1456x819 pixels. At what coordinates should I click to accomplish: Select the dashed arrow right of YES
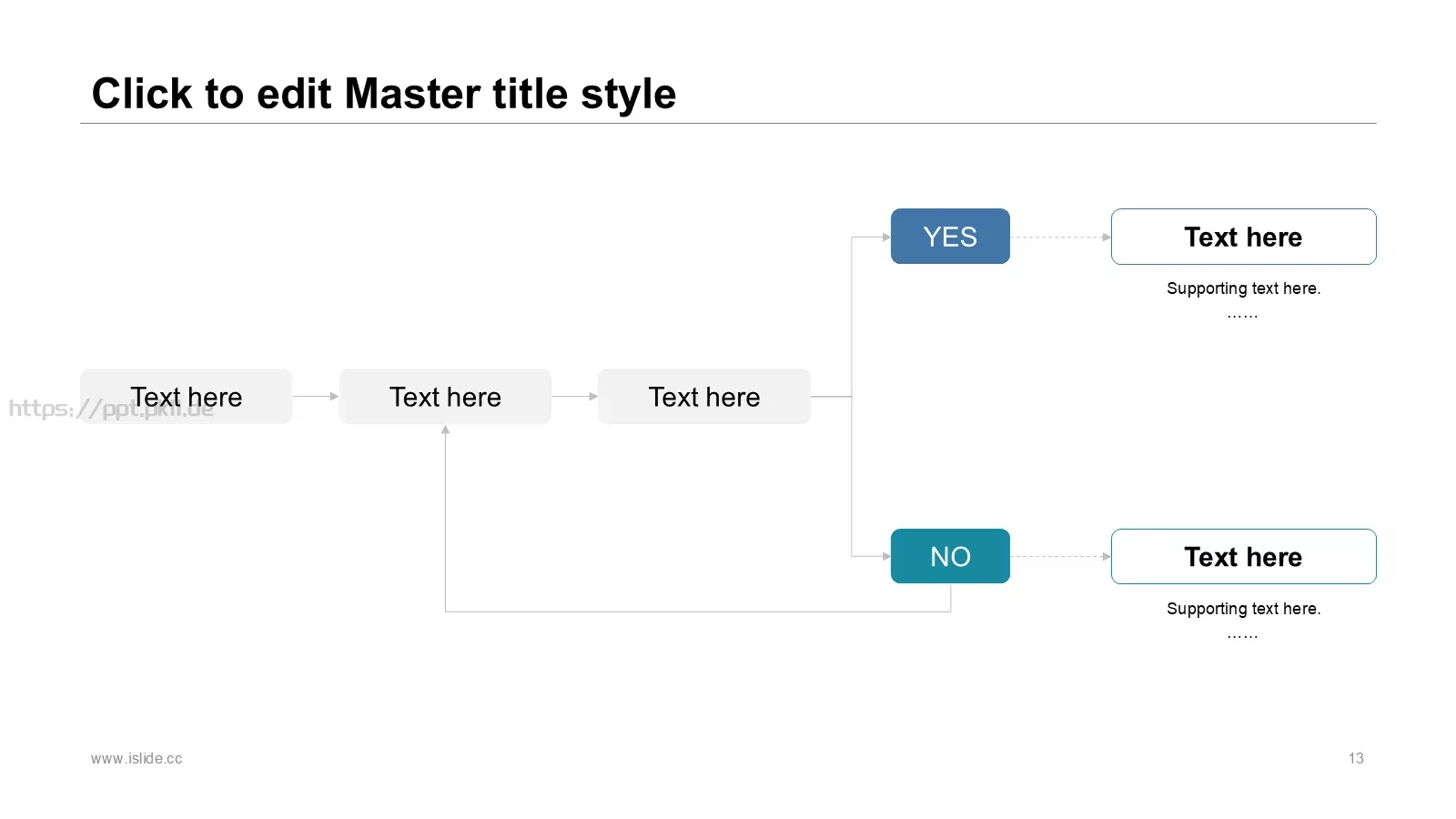click(1060, 238)
